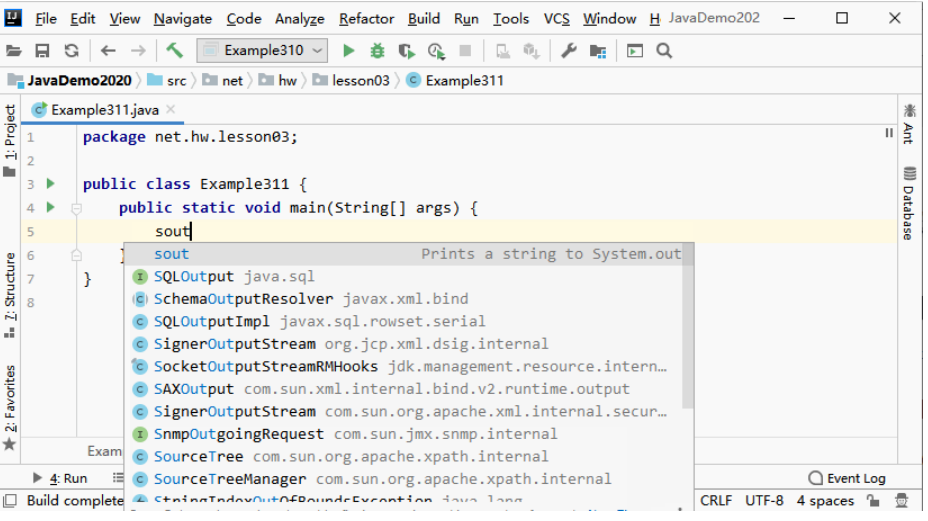Image resolution: width=928 pixels, height=521 pixels.
Task: Click the Profiler run icon
Action: coord(436,52)
